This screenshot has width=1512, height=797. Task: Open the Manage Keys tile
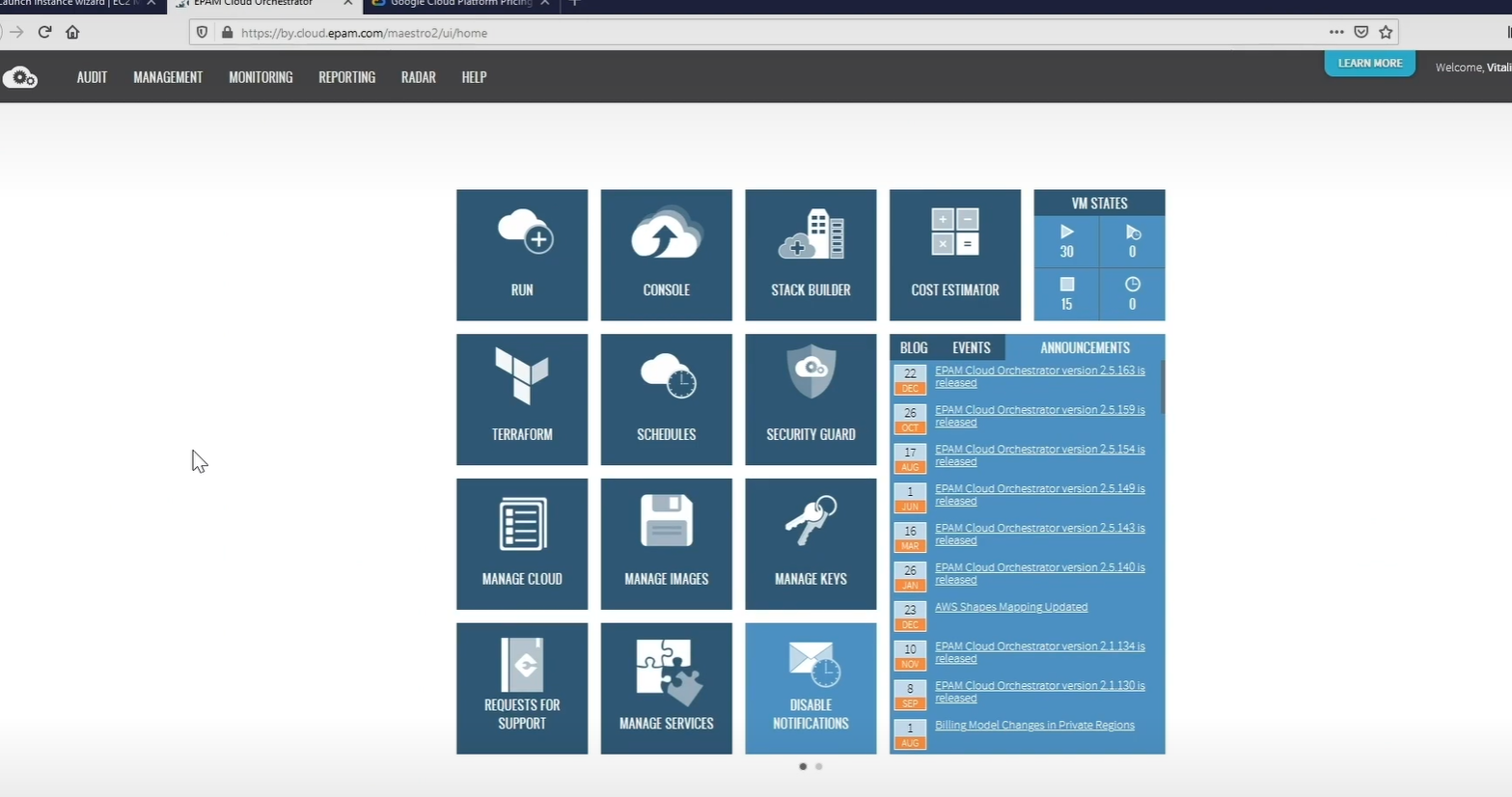pyautogui.click(x=811, y=544)
